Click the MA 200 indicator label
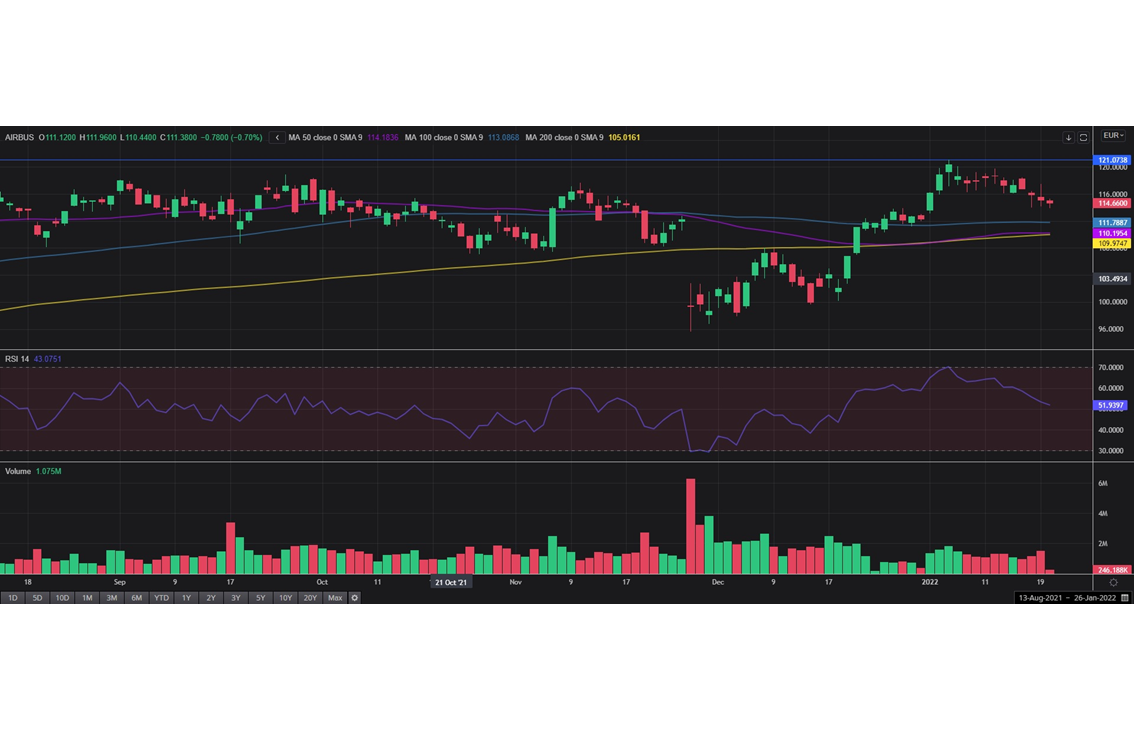 564,137
